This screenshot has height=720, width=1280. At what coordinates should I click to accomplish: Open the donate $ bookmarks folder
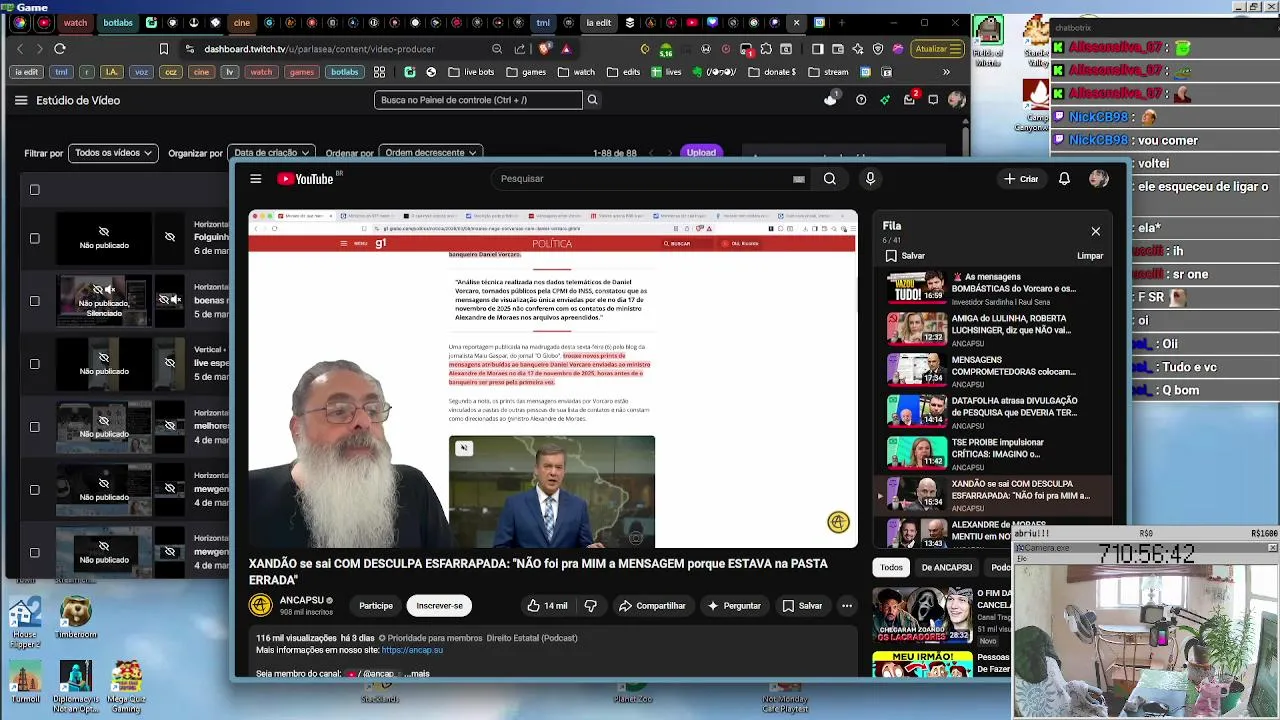pyautogui.click(x=773, y=72)
